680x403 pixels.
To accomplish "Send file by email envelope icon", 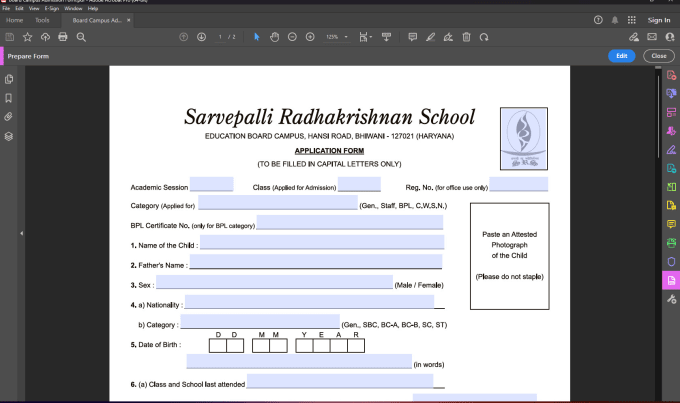I will point(652,37).
